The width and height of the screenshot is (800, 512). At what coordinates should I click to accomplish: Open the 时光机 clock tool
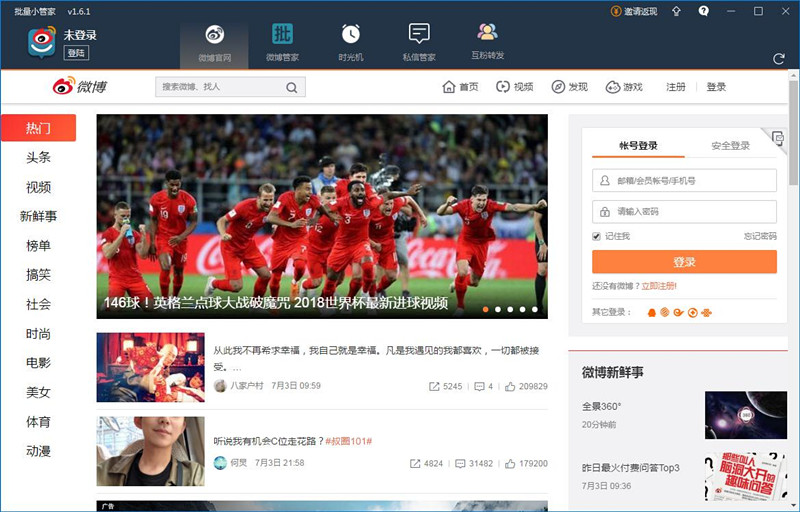coord(351,34)
